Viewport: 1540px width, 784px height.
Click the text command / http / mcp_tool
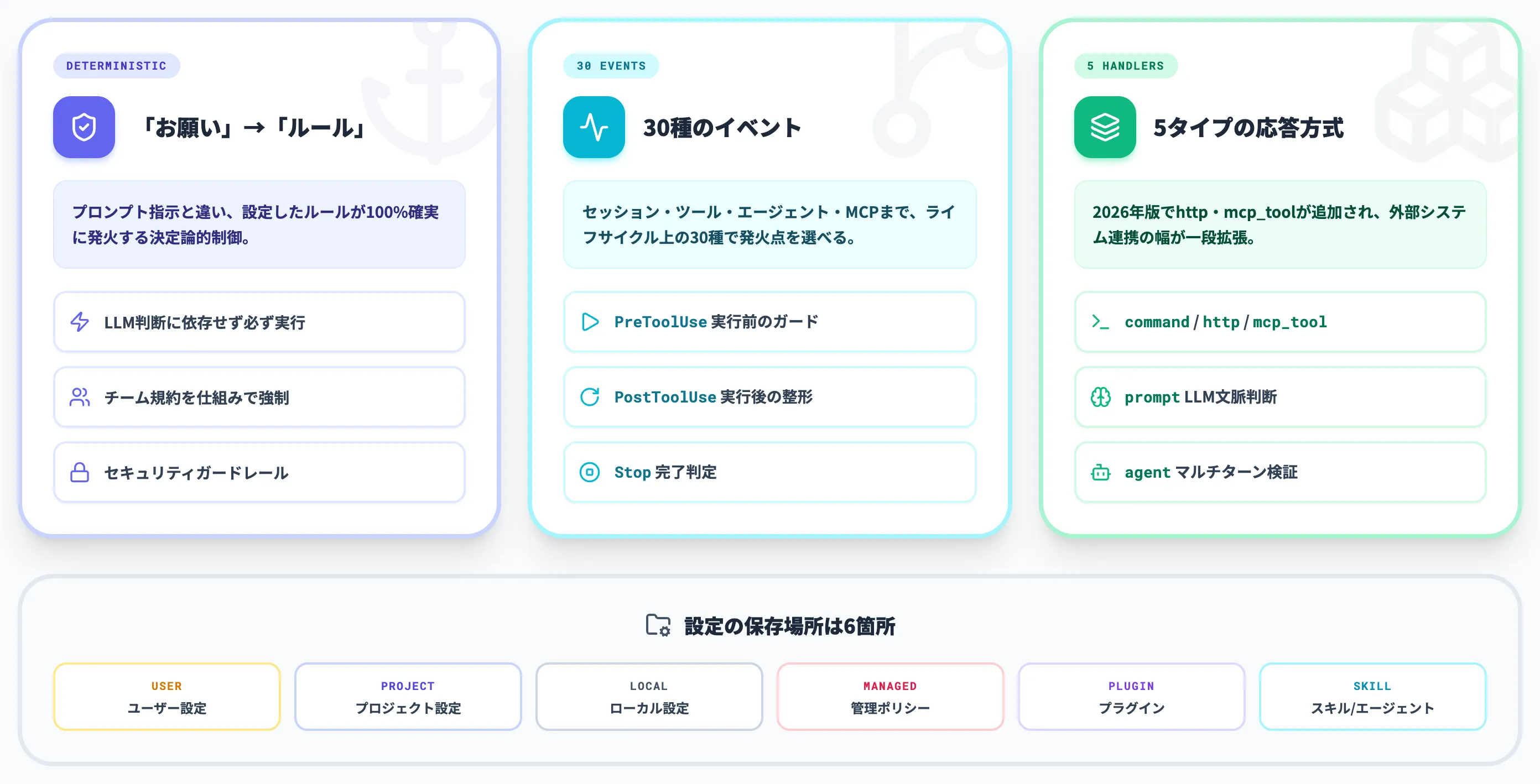click(1226, 322)
